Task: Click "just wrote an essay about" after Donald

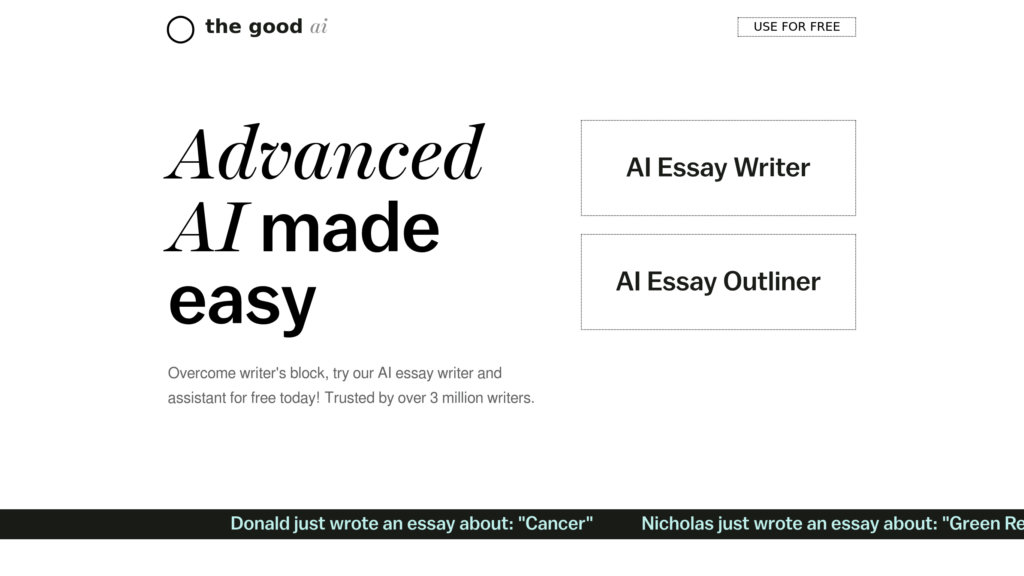Action: [x=403, y=524]
